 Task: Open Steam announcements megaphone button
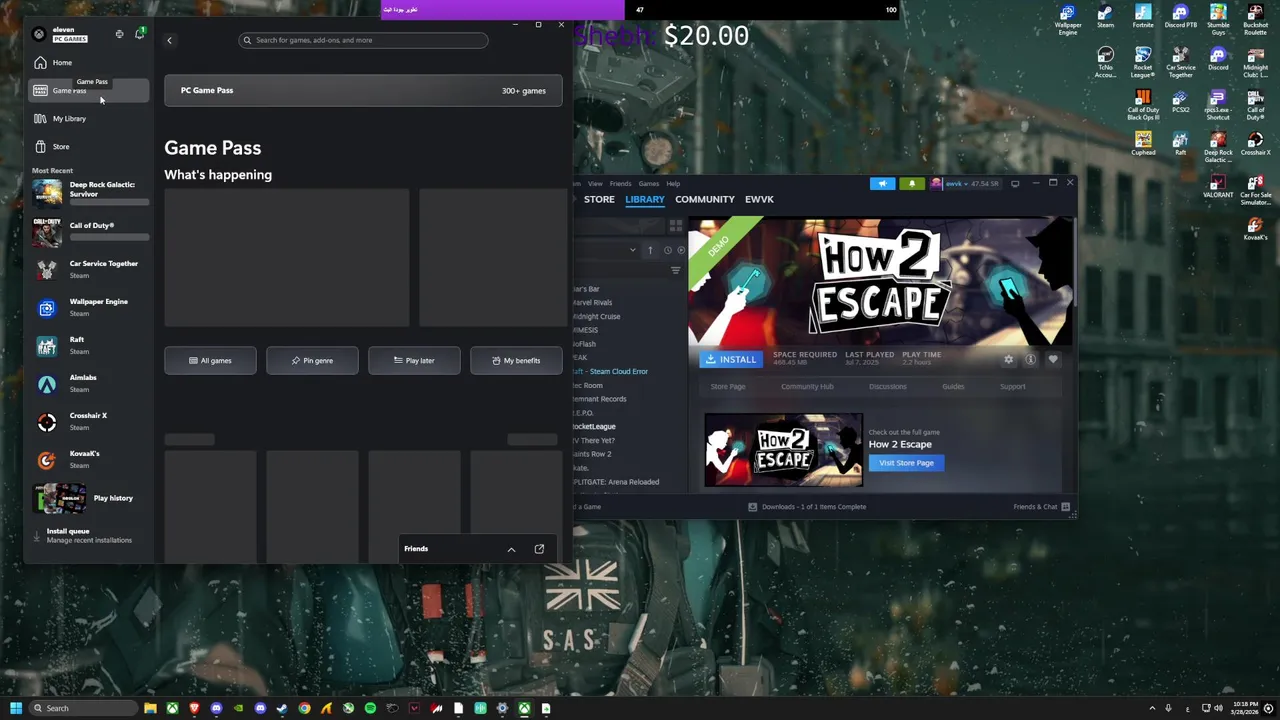882,184
